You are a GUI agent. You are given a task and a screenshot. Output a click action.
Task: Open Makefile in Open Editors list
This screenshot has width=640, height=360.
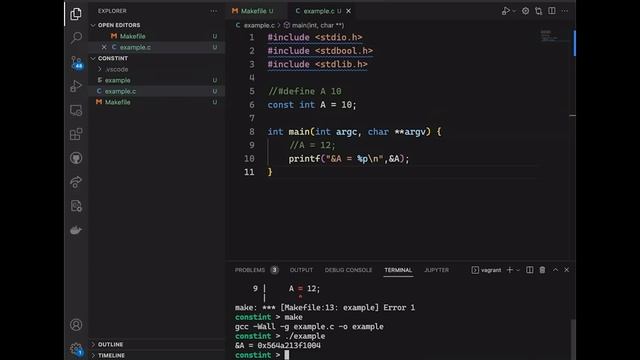pos(157,36)
